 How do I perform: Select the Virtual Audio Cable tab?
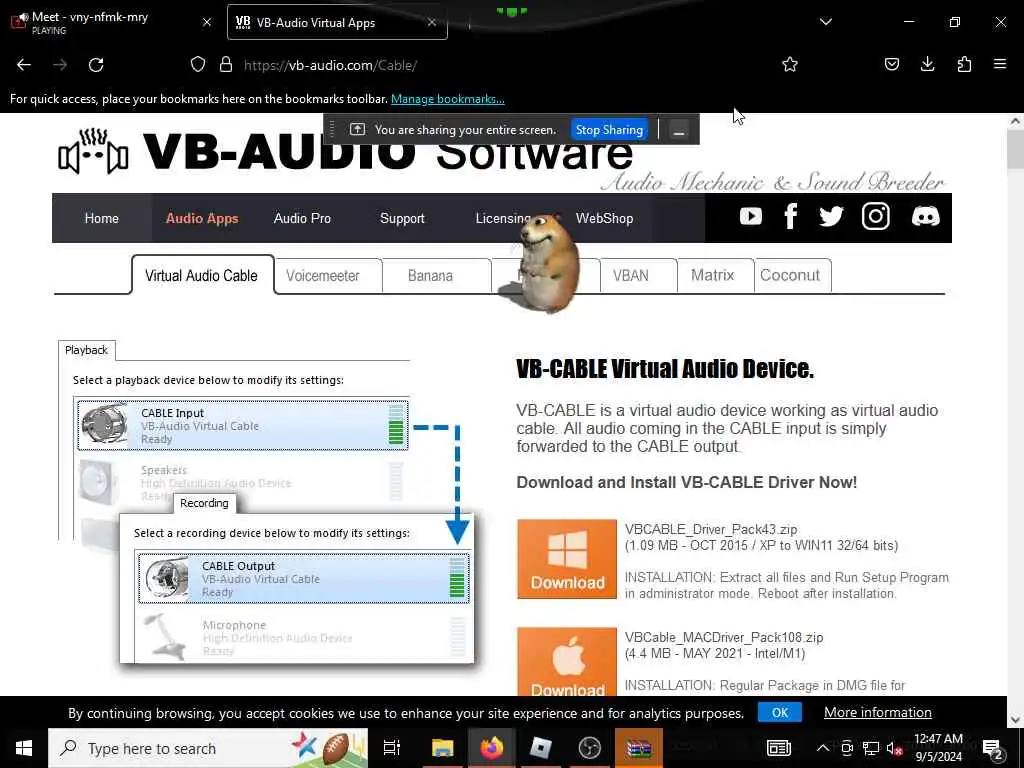[201, 276]
